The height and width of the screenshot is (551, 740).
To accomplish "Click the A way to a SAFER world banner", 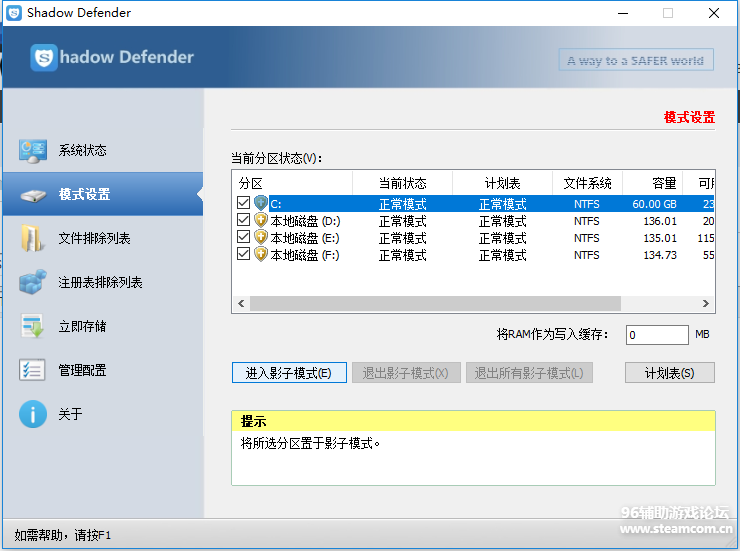I will point(636,60).
